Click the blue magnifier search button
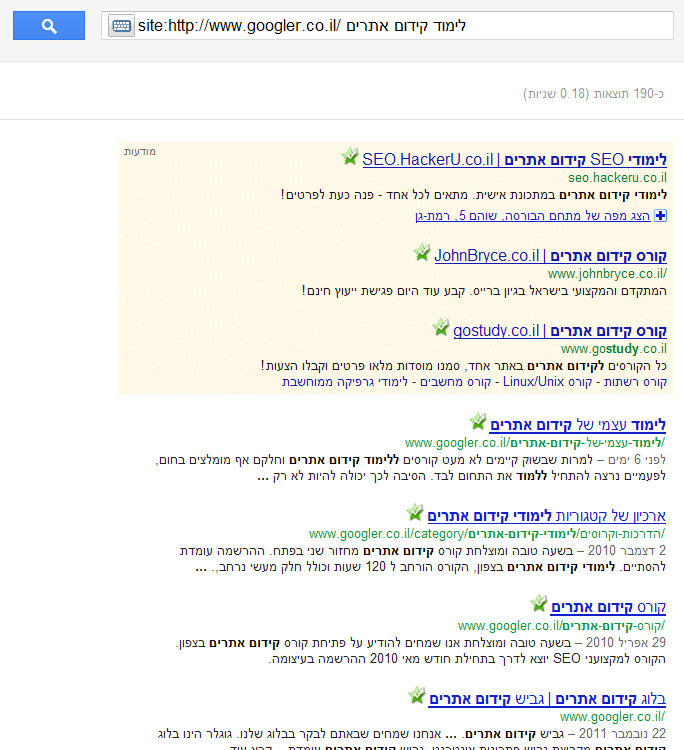The height and width of the screenshot is (750, 684). [49, 25]
